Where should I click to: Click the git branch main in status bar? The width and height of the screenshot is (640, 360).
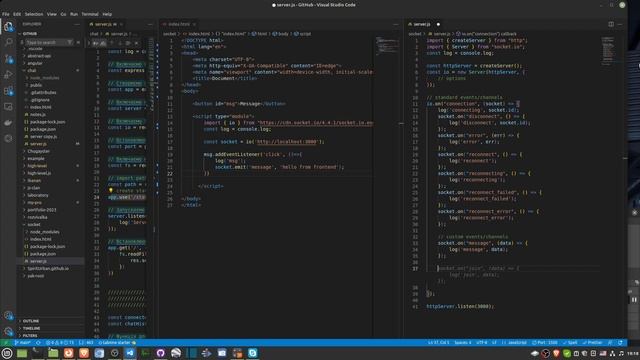(x=23, y=342)
